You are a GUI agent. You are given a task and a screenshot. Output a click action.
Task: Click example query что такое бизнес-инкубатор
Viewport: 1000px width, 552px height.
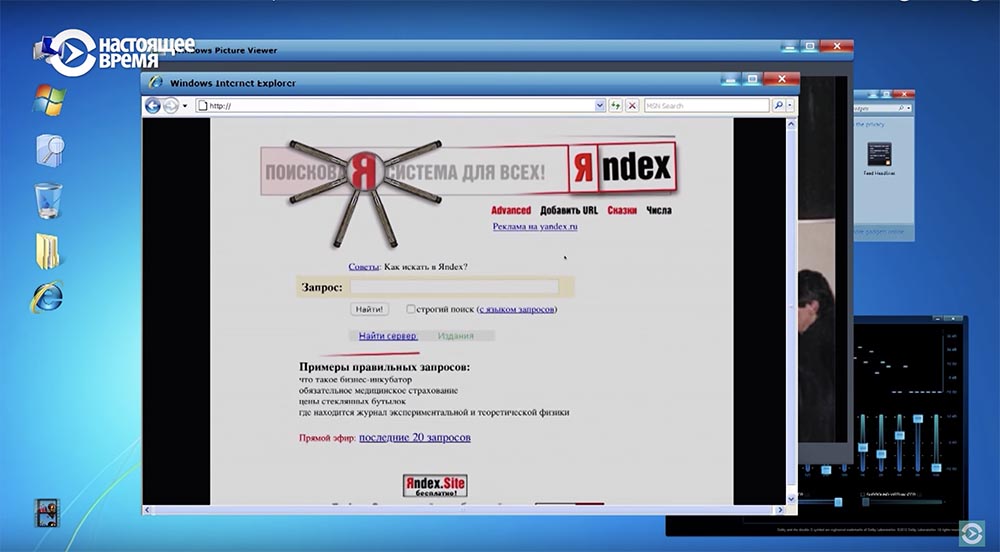tap(355, 379)
